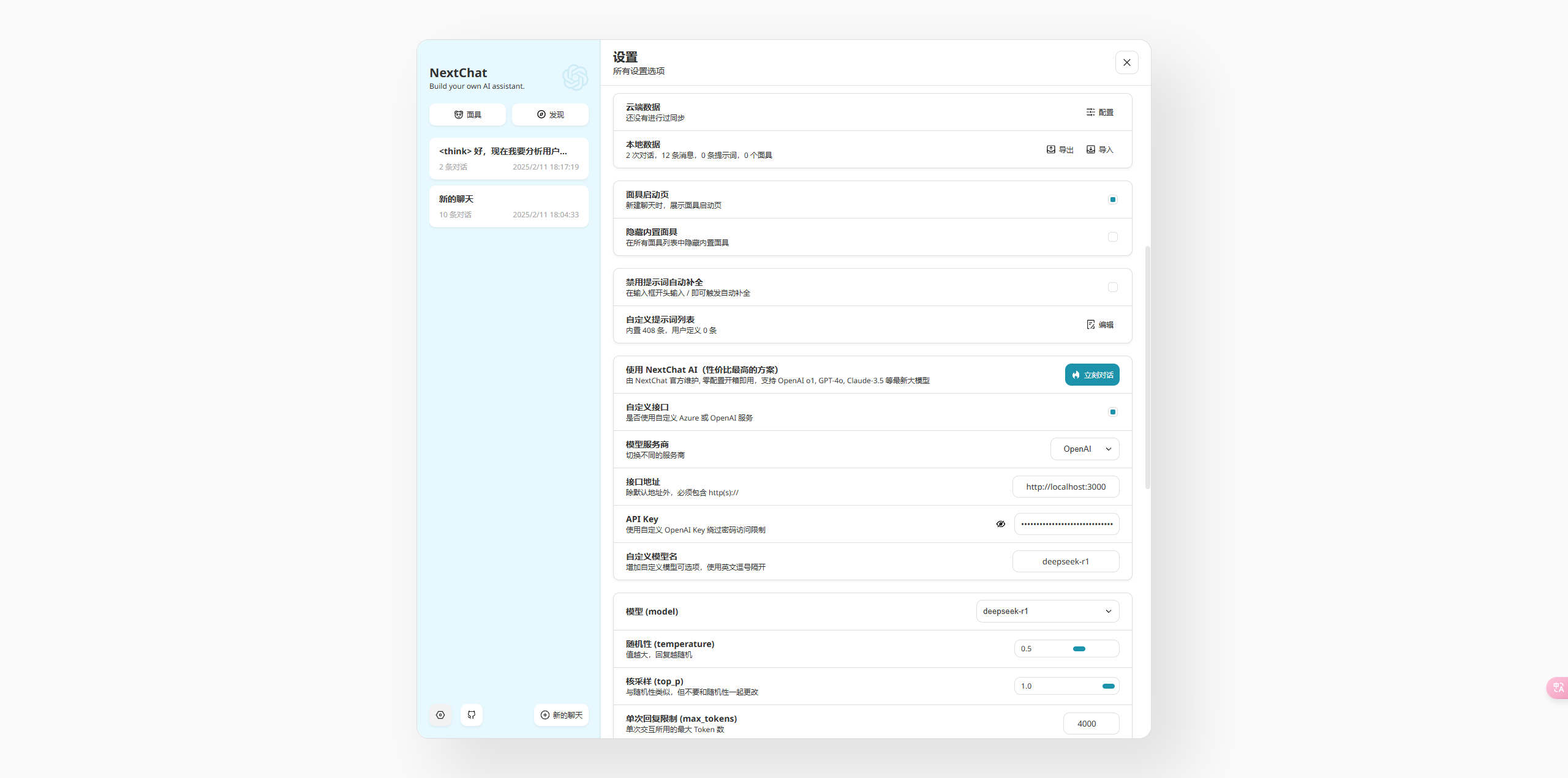Enable 禁用提示词自动补全 checkbox
Image resolution: width=1568 pixels, height=778 pixels.
1113,287
